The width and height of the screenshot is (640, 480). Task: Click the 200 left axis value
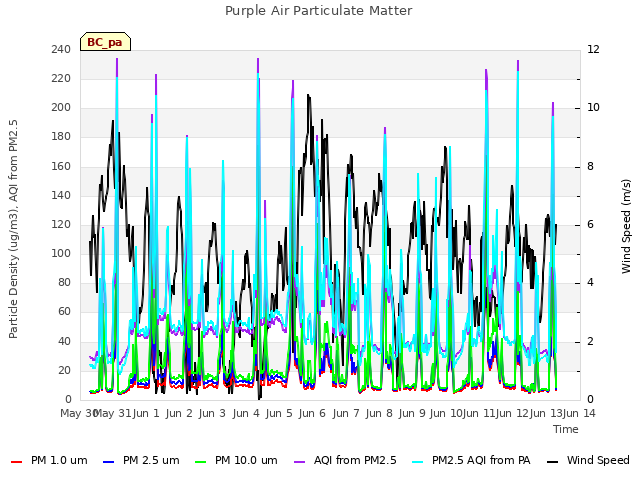[61, 108]
